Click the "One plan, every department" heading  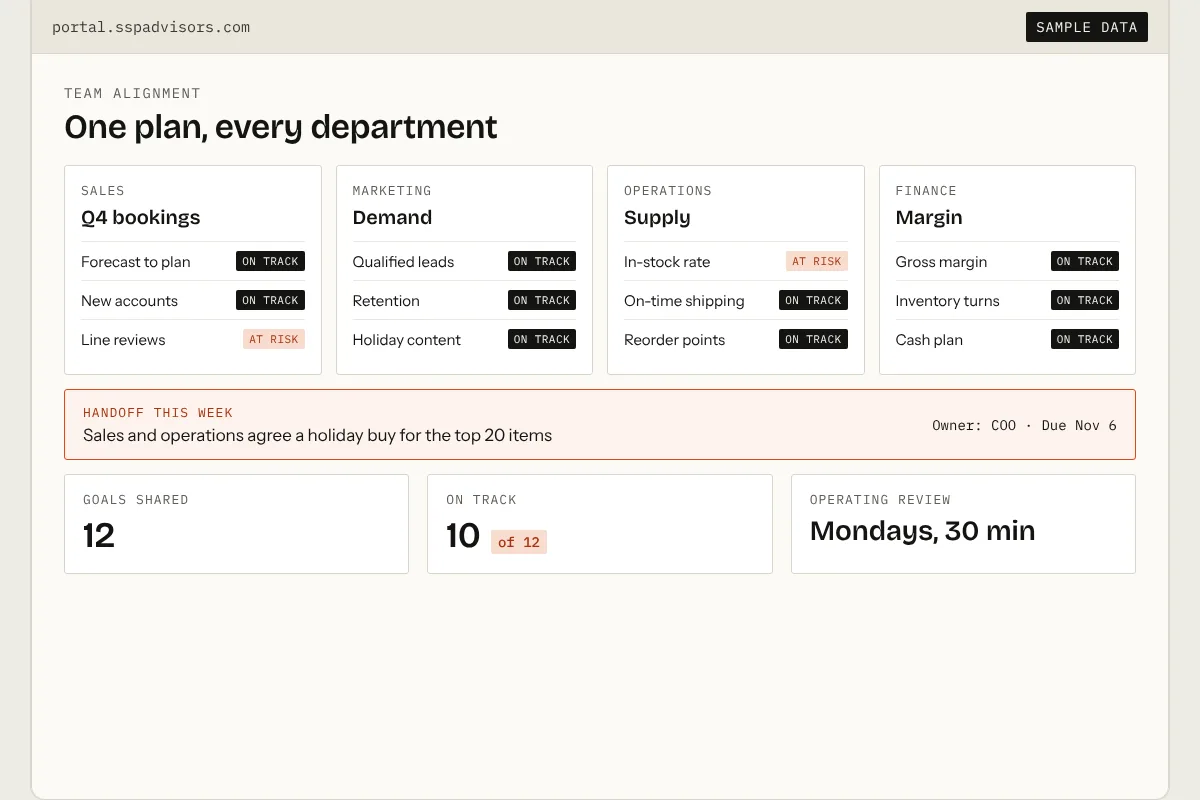[280, 127]
